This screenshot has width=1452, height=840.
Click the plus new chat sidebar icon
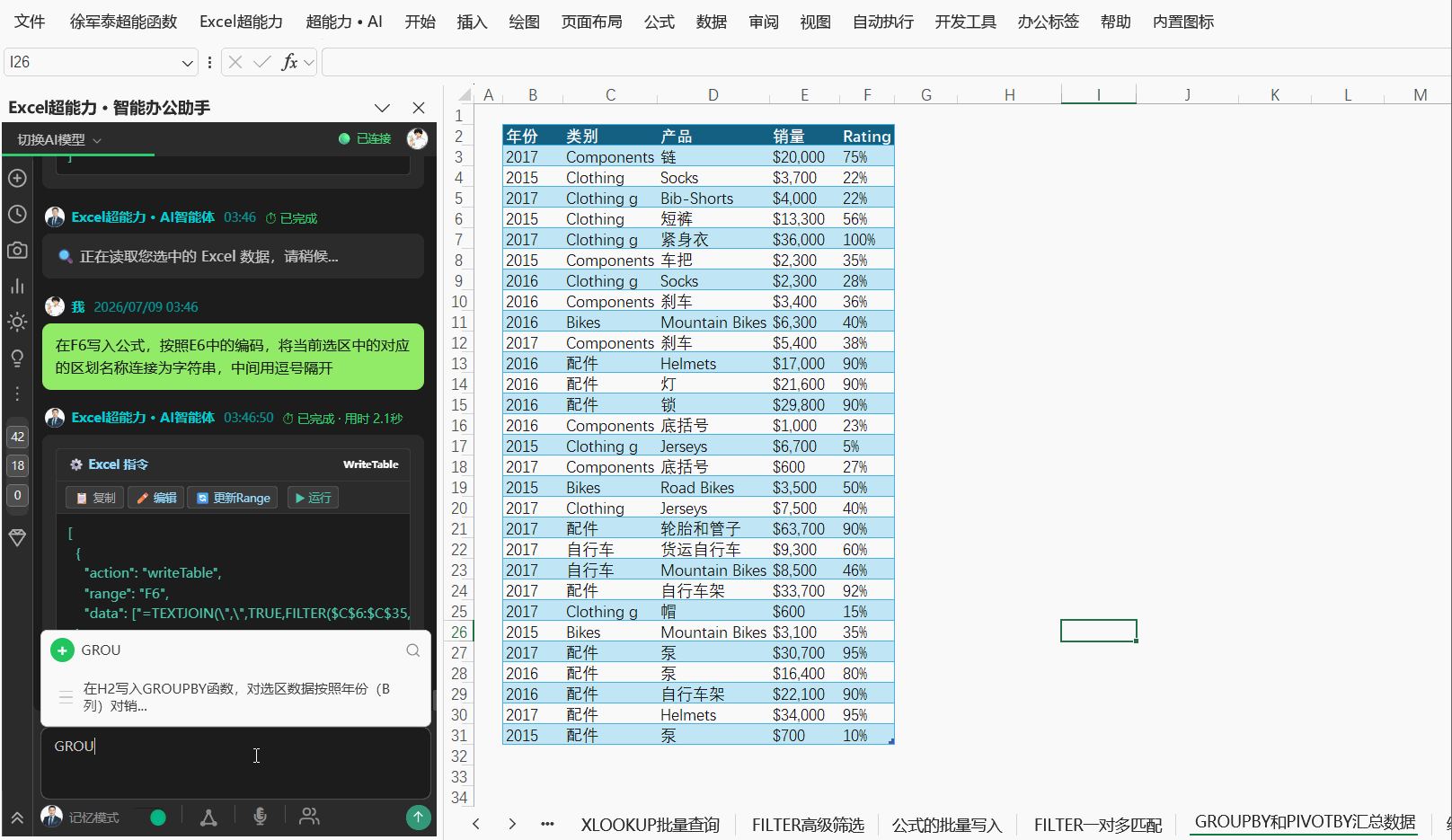(17, 178)
